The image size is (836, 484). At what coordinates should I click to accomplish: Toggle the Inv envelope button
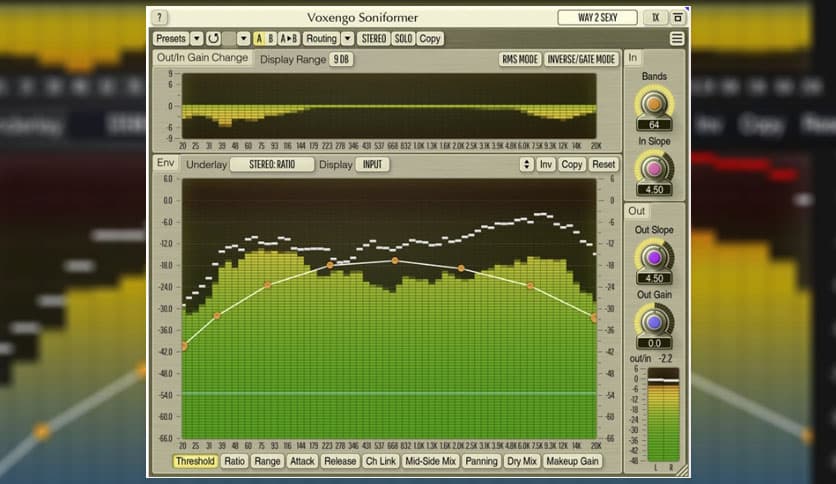545,164
